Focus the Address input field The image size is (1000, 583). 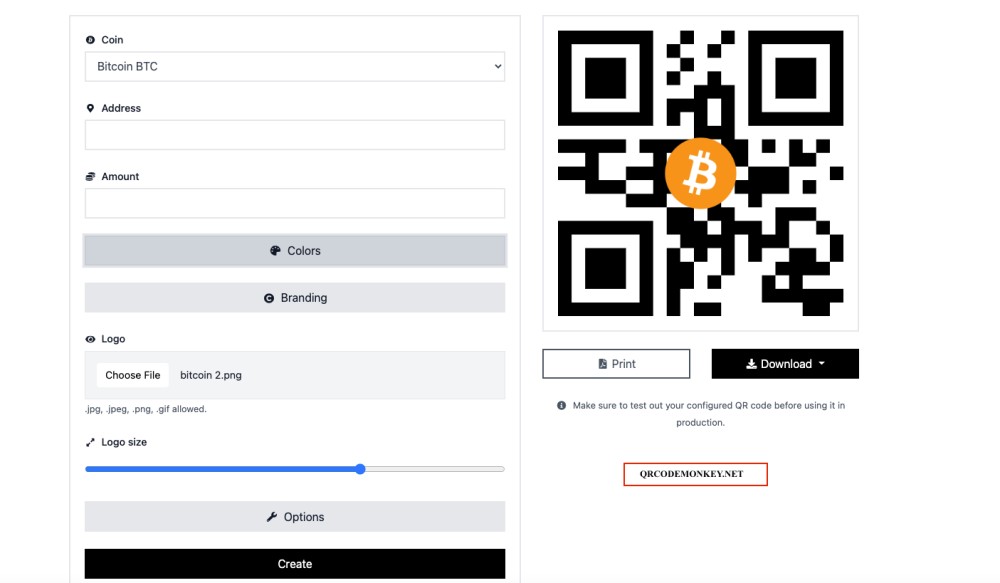tap(295, 135)
